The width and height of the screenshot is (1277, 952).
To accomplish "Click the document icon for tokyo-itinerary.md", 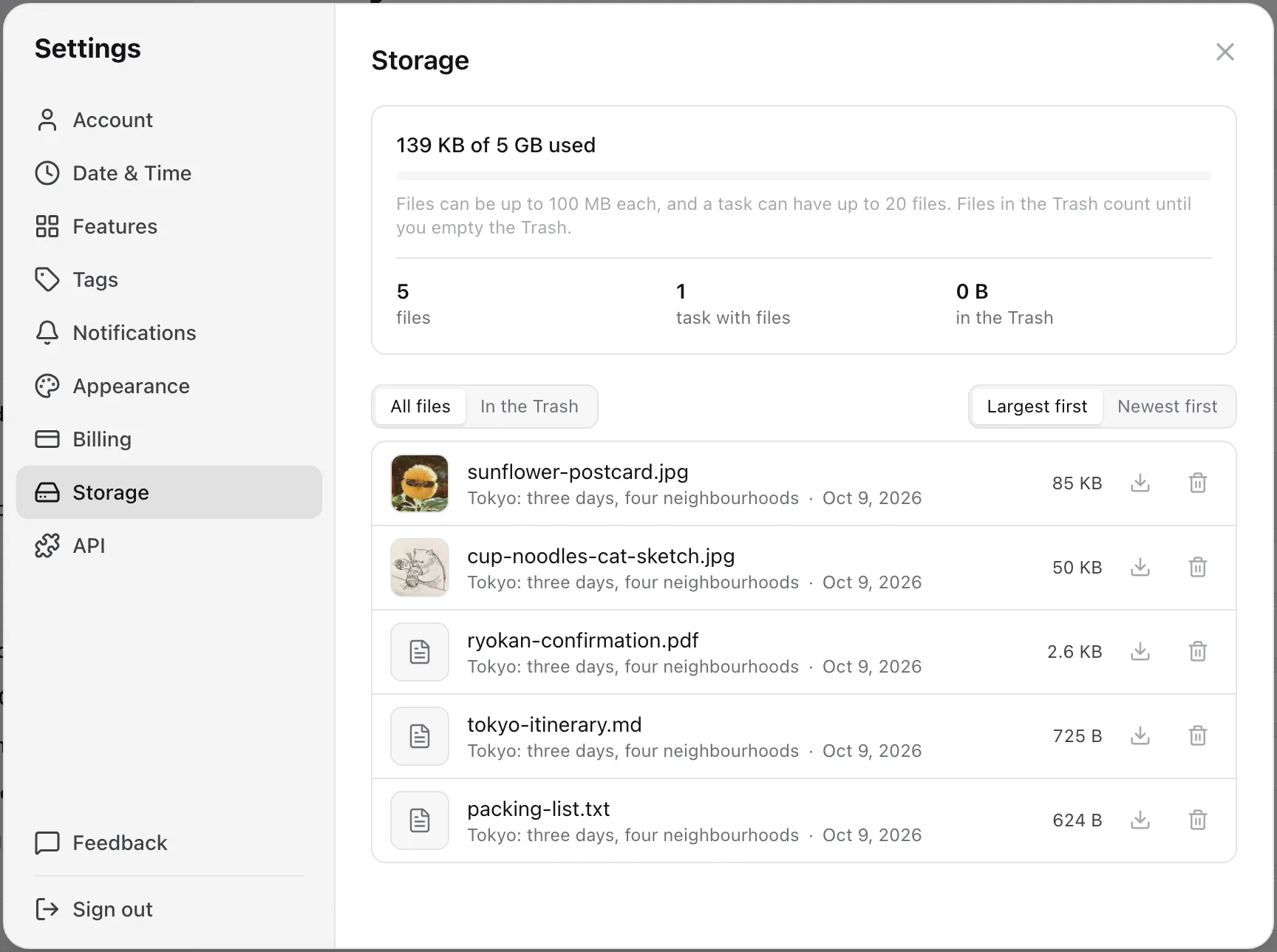I will point(420,736).
